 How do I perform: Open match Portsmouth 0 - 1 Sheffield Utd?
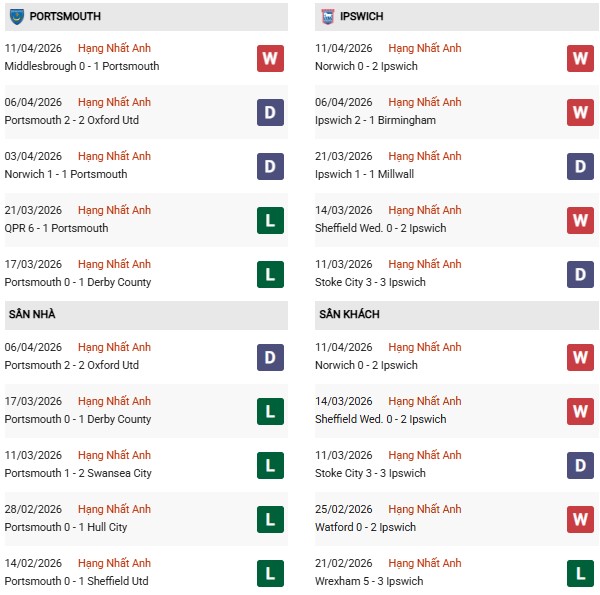[x=77, y=581]
